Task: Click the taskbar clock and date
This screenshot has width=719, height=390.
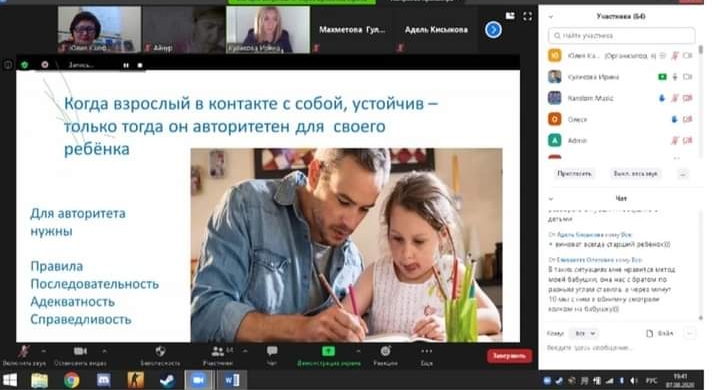Action: click(680, 380)
